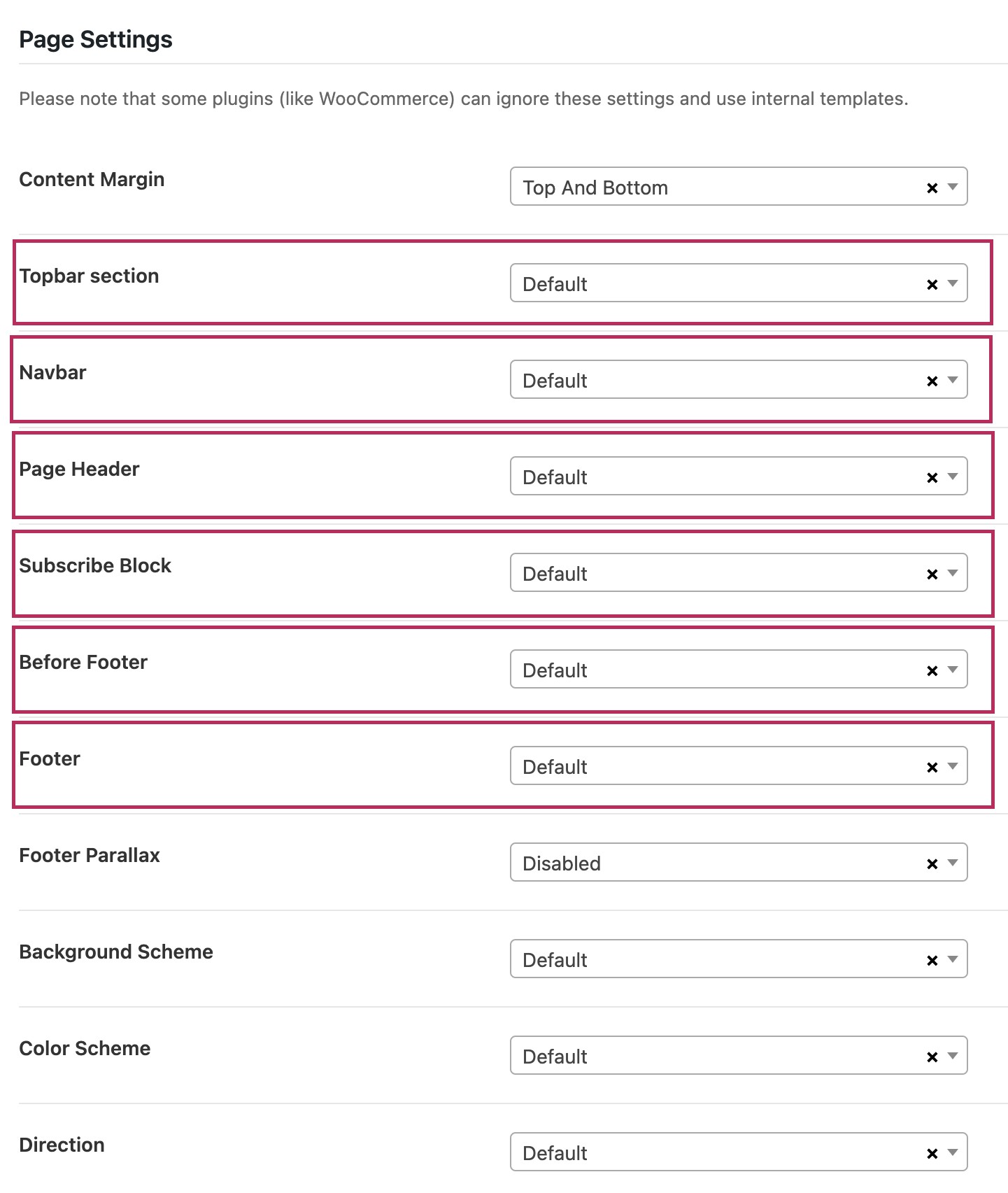Open the Direction dropdown arrow
The height and width of the screenshot is (1193, 1008).
pos(953,1152)
